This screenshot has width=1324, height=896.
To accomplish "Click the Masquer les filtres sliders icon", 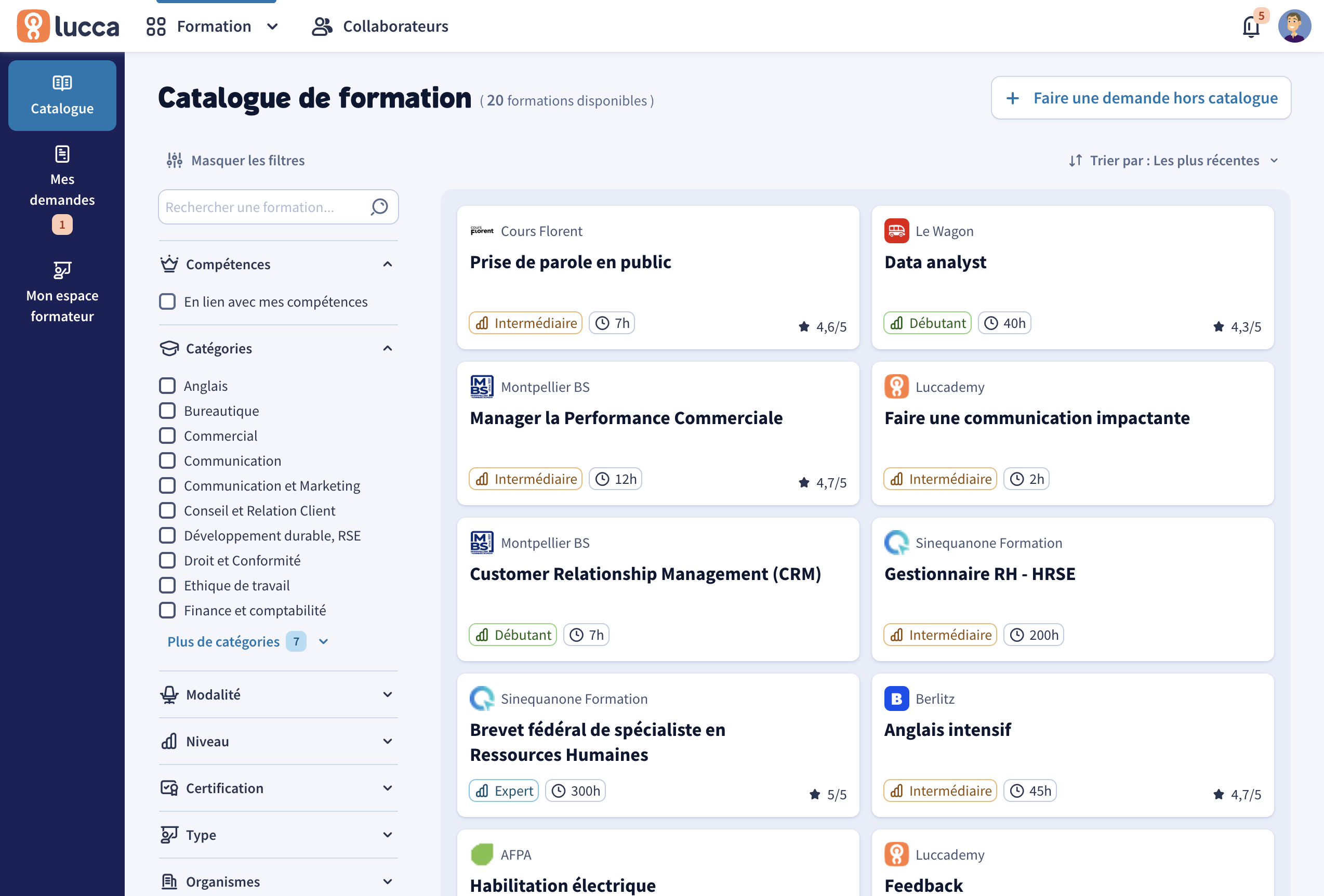I will 174,161.
